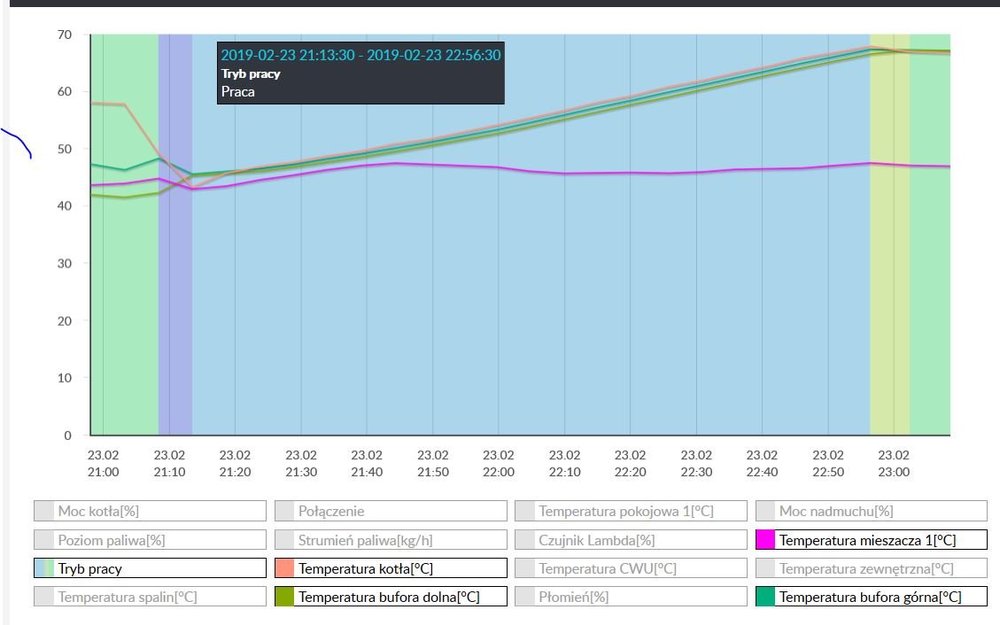Enable the Moc kotła[%] series
The width and height of the screenshot is (1000, 625).
click(x=150, y=511)
